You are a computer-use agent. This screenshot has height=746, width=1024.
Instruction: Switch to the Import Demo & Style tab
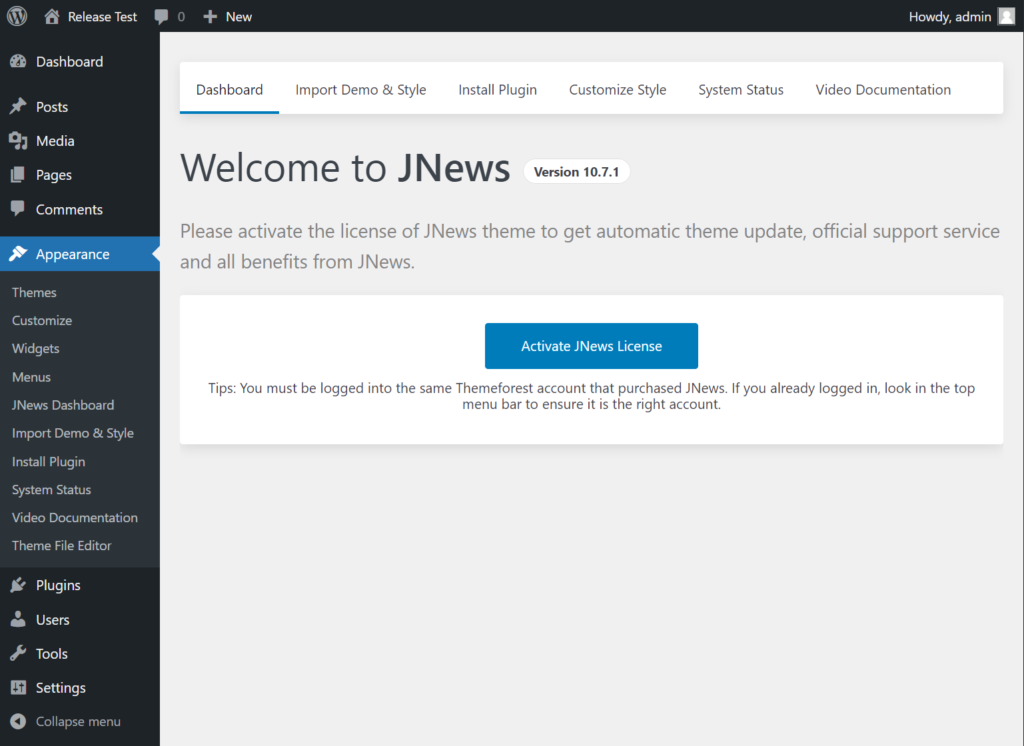pos(360,89)
